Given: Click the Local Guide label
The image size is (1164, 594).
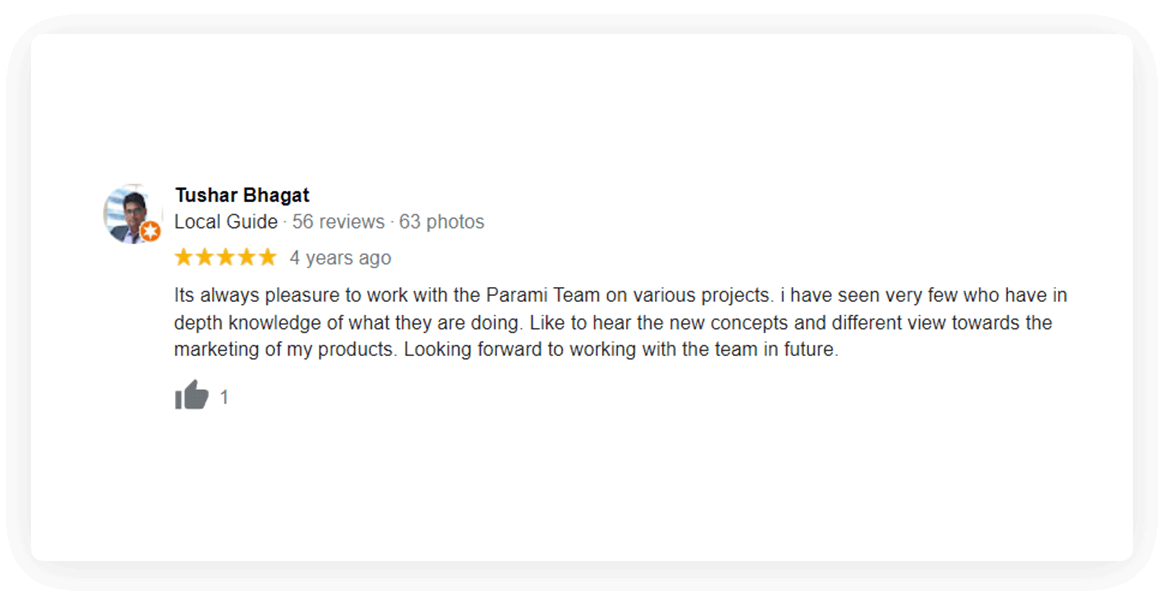Looking at the screenshot, I should 226,222.
